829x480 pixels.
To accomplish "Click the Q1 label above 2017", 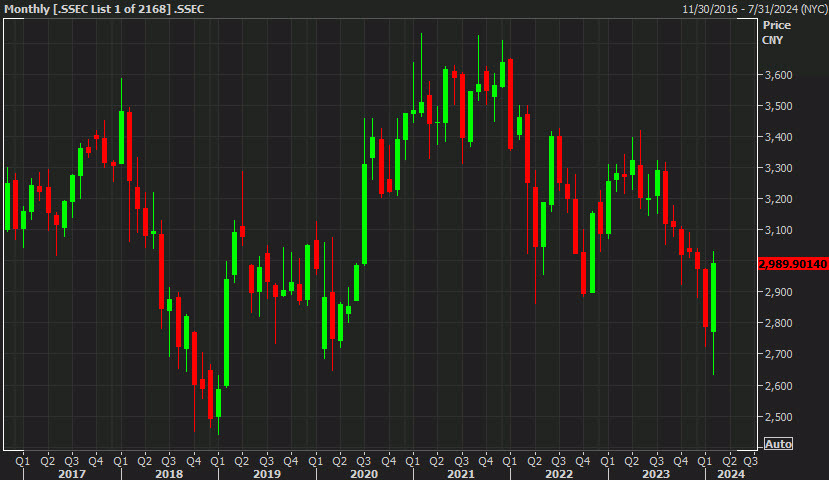I will click(x=23, y=461).
